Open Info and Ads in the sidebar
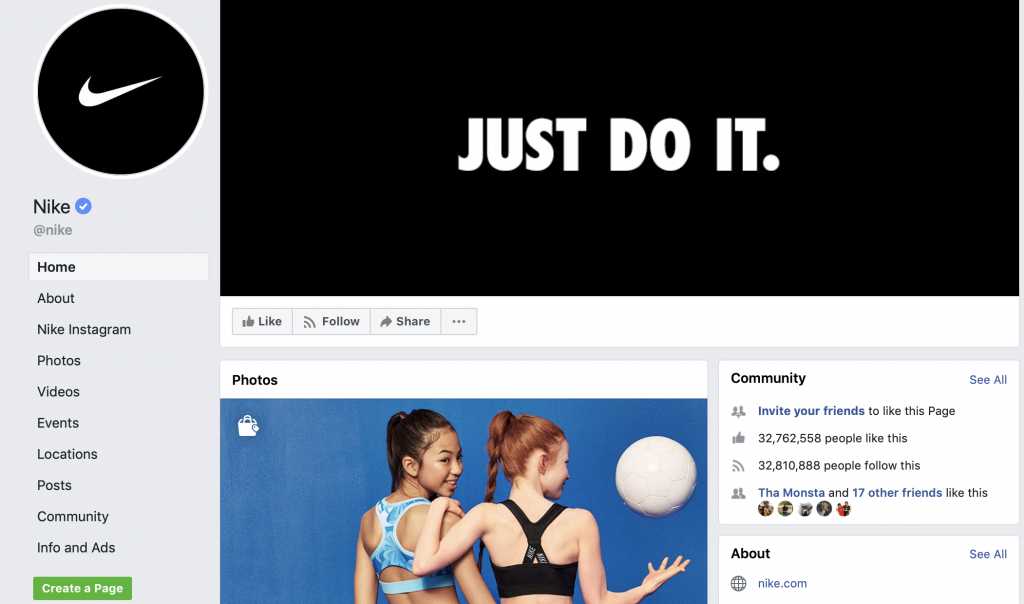 pos(76,548)
